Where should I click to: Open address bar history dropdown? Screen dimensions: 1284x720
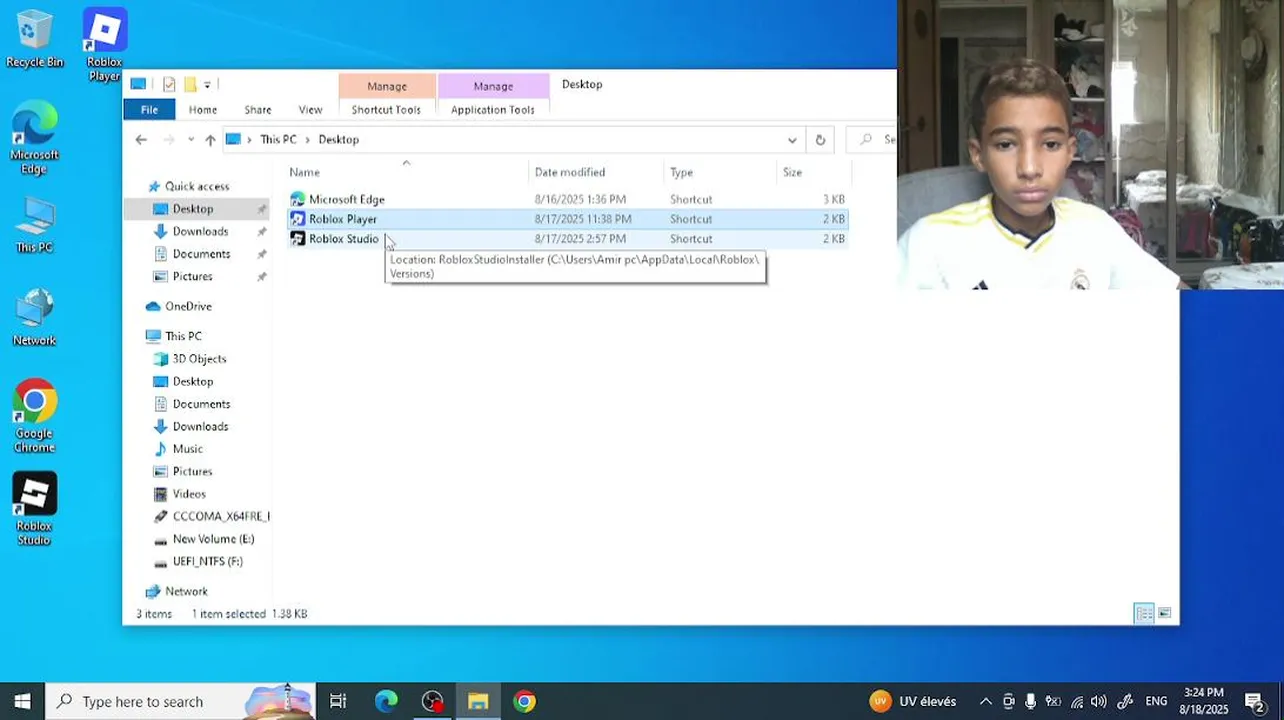click(x=792, y=140)
